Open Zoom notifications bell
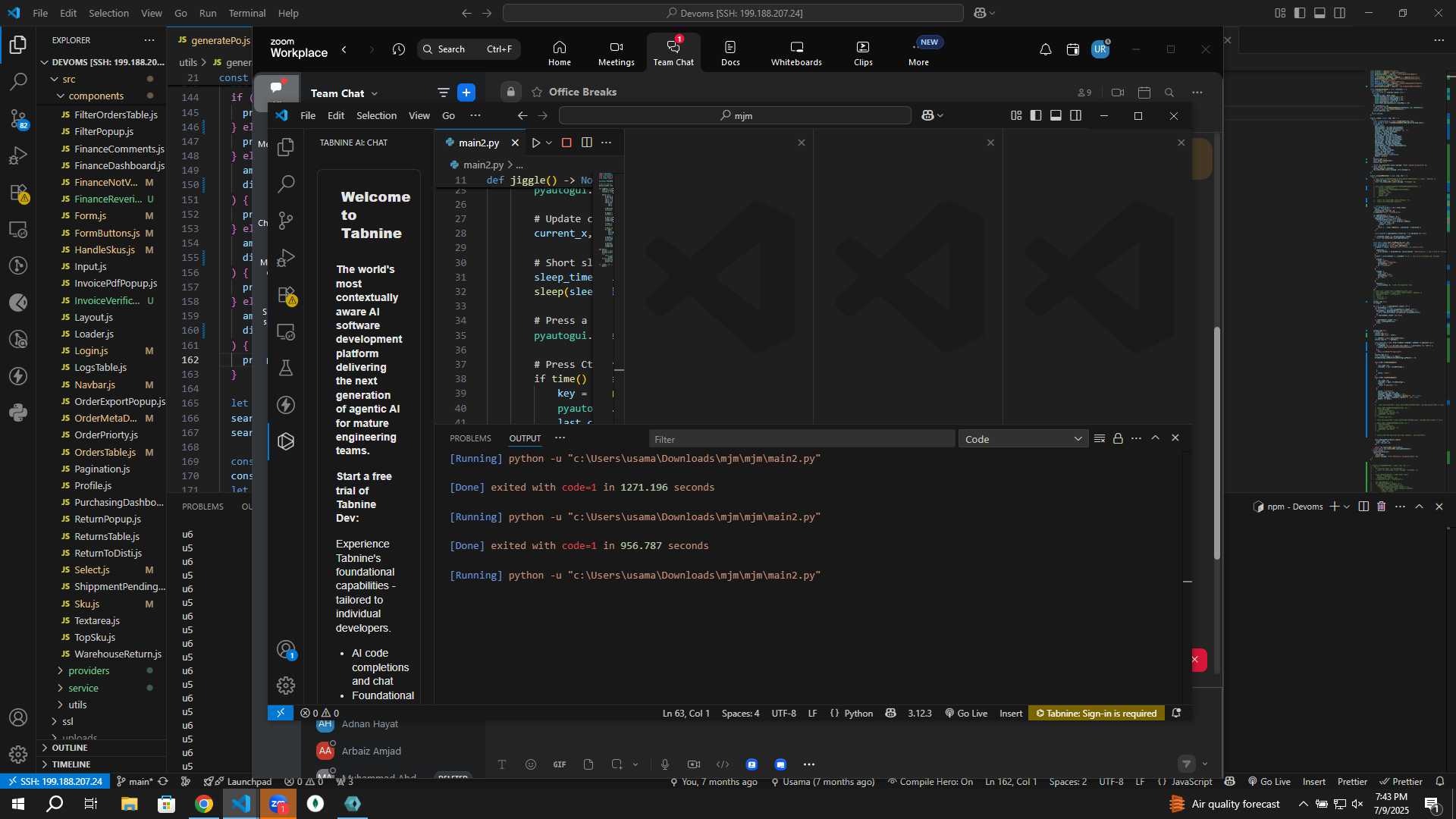 [x=1046, y=49]
